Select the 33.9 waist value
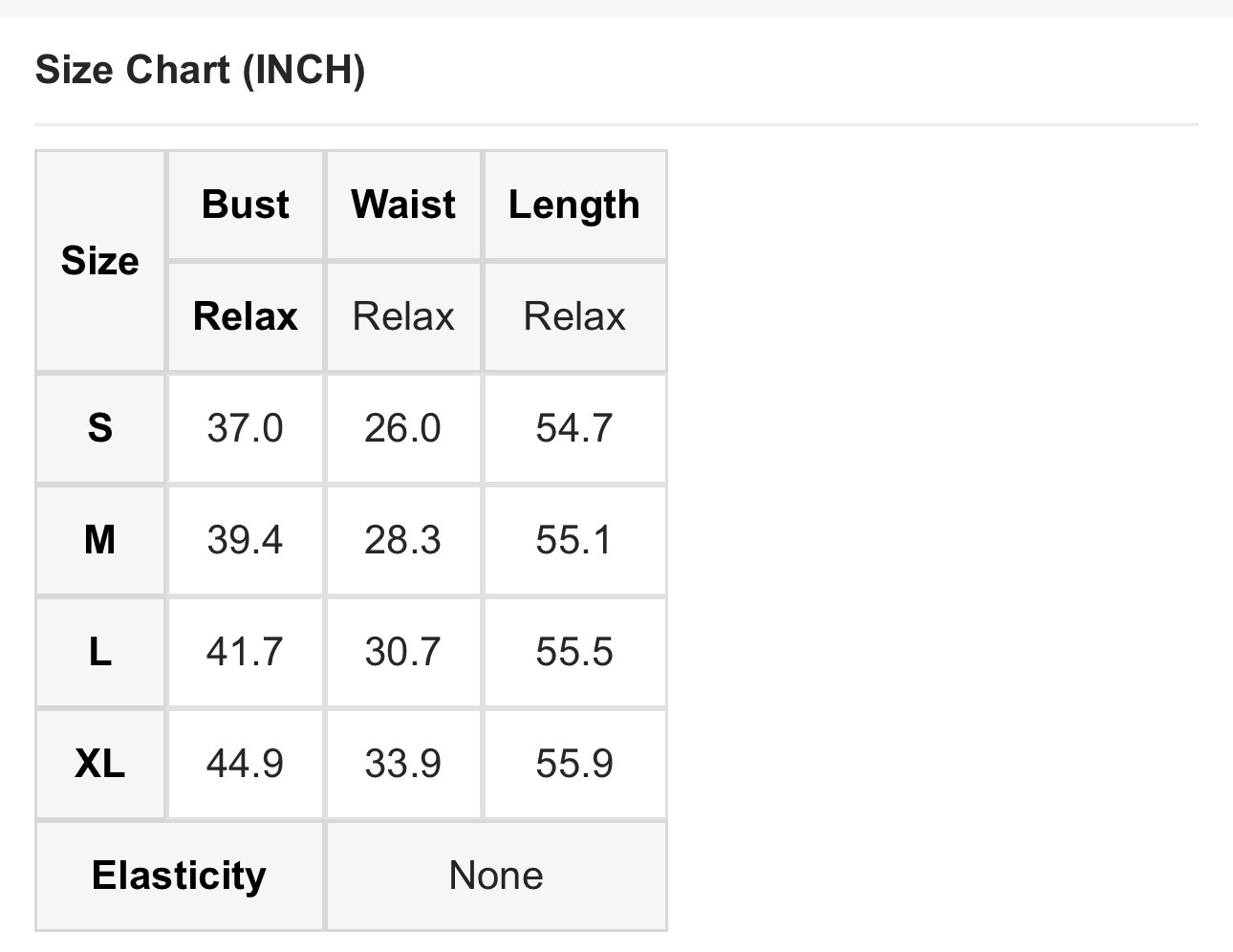Screen dimensions: 1233x952 point(403,764)
